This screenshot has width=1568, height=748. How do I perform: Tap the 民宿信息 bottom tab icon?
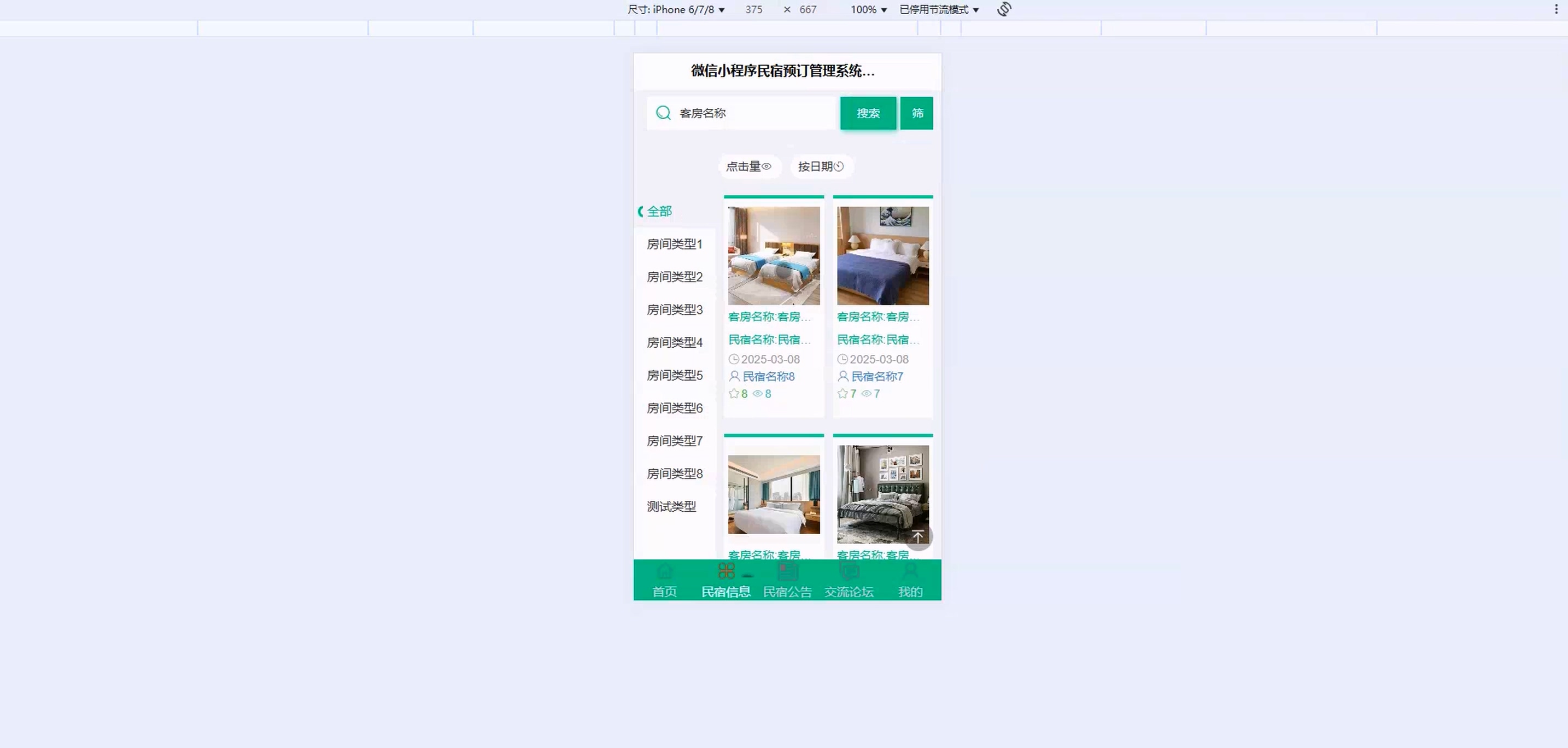pyautogui.click(x=726, y=571)
